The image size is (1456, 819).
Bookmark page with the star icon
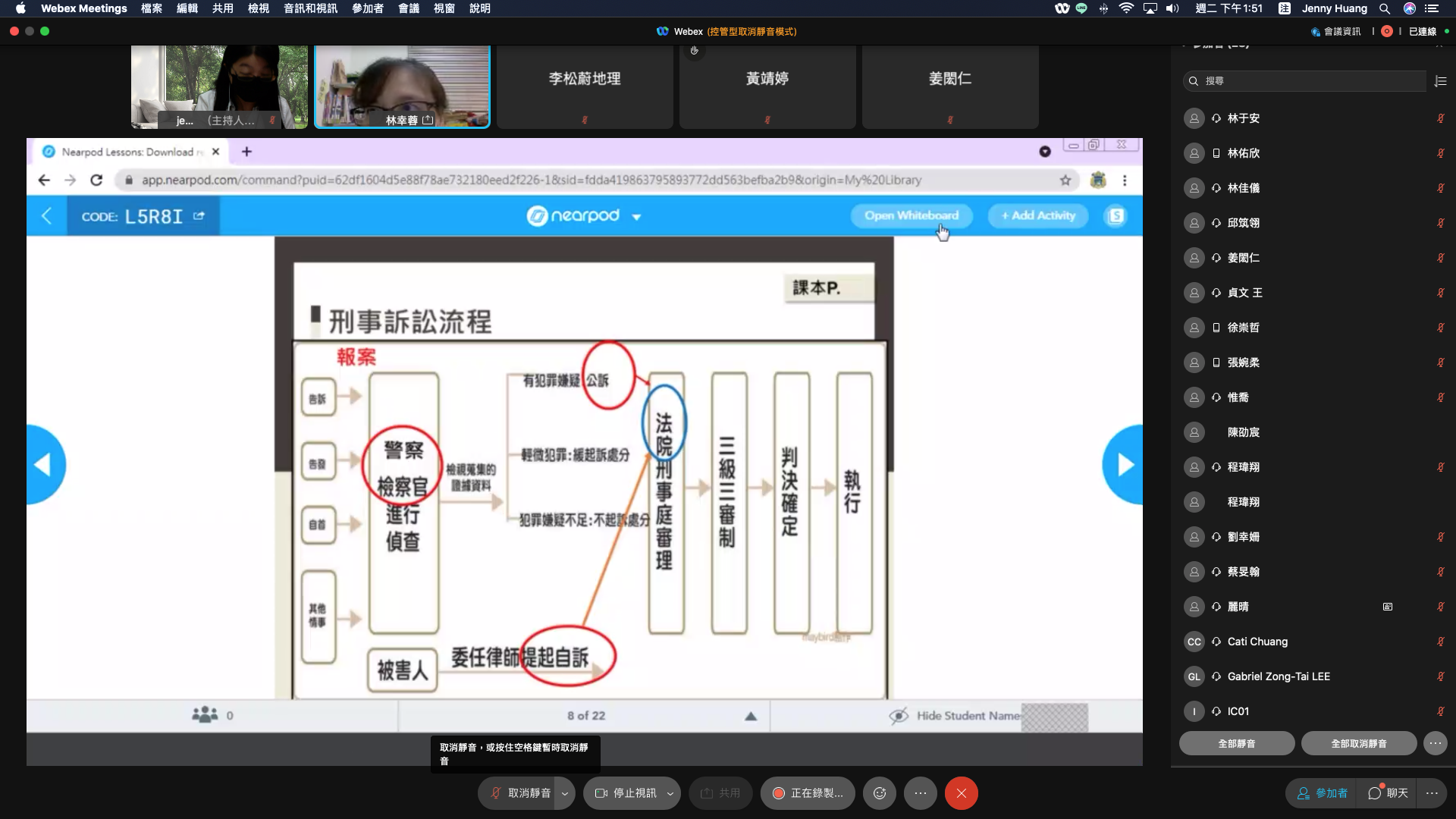[x=1065, y=180]
